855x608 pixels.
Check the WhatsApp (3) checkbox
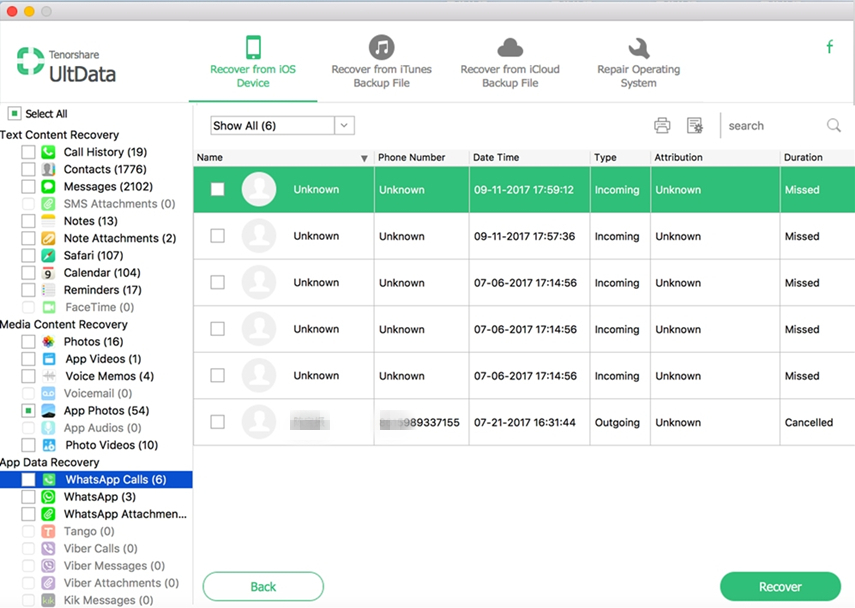[28, 497]
